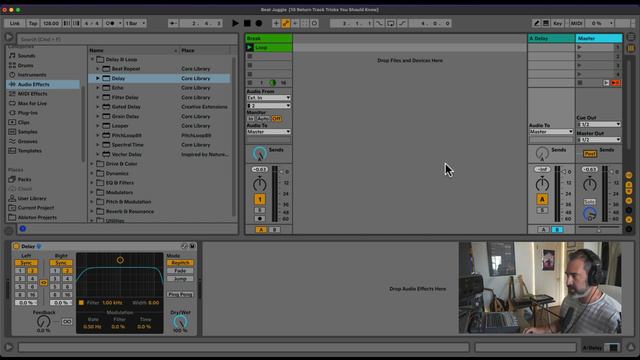Click the Info View triangle at bottom-left
Viewport: 640px width, 360px height.
9,347
